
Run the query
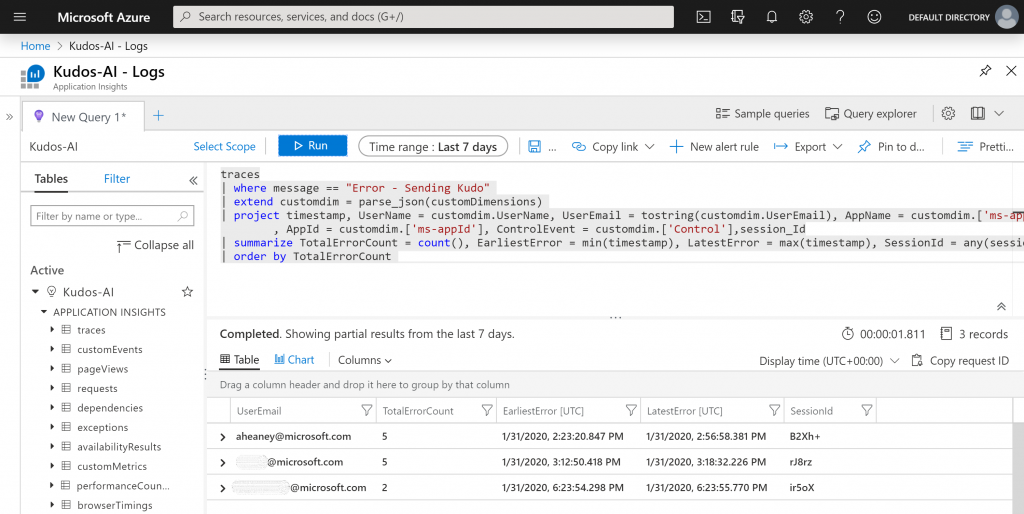click(312, 146)
